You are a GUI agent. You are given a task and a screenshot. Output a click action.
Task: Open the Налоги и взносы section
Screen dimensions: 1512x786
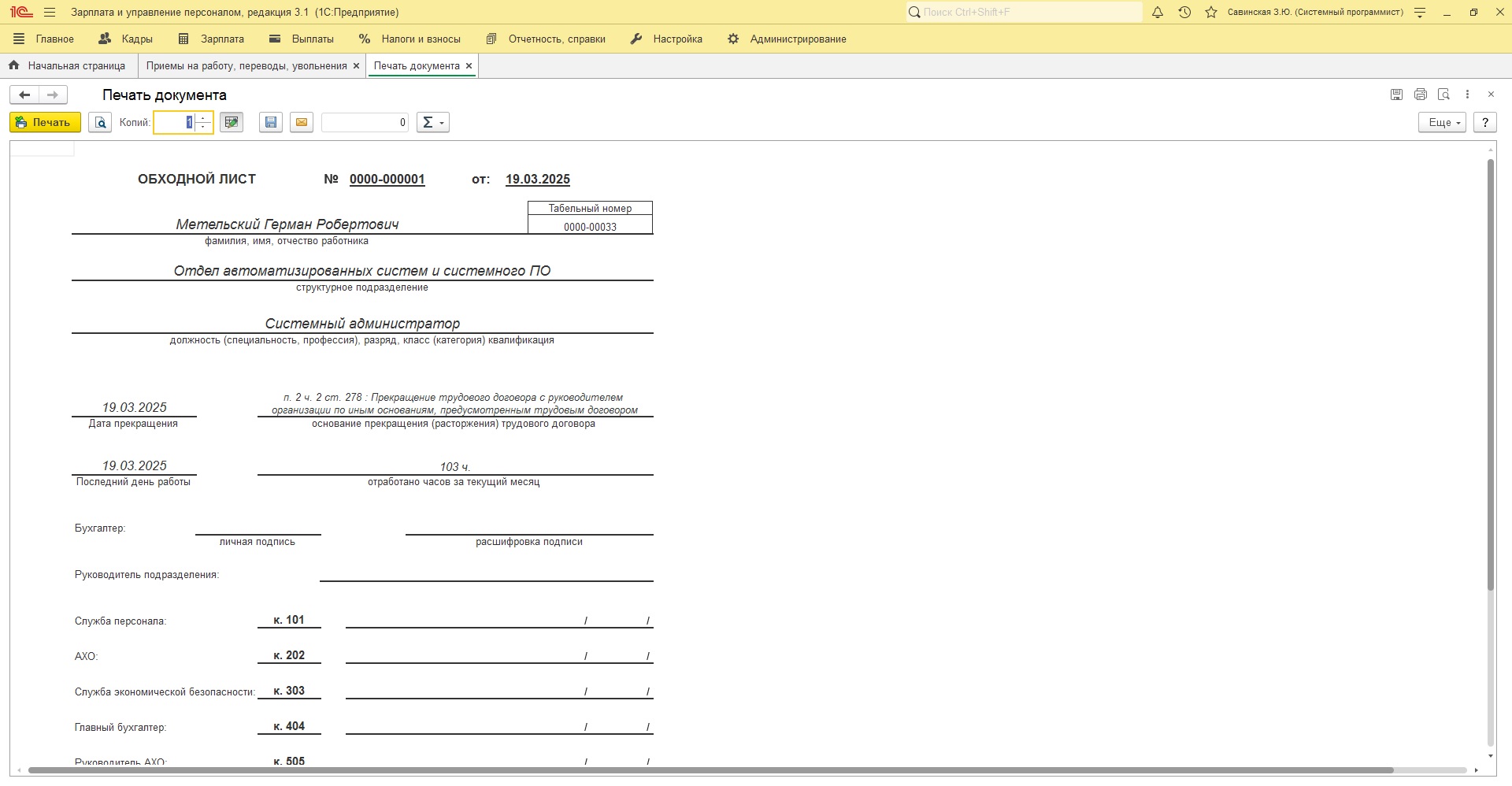(409, 39)
